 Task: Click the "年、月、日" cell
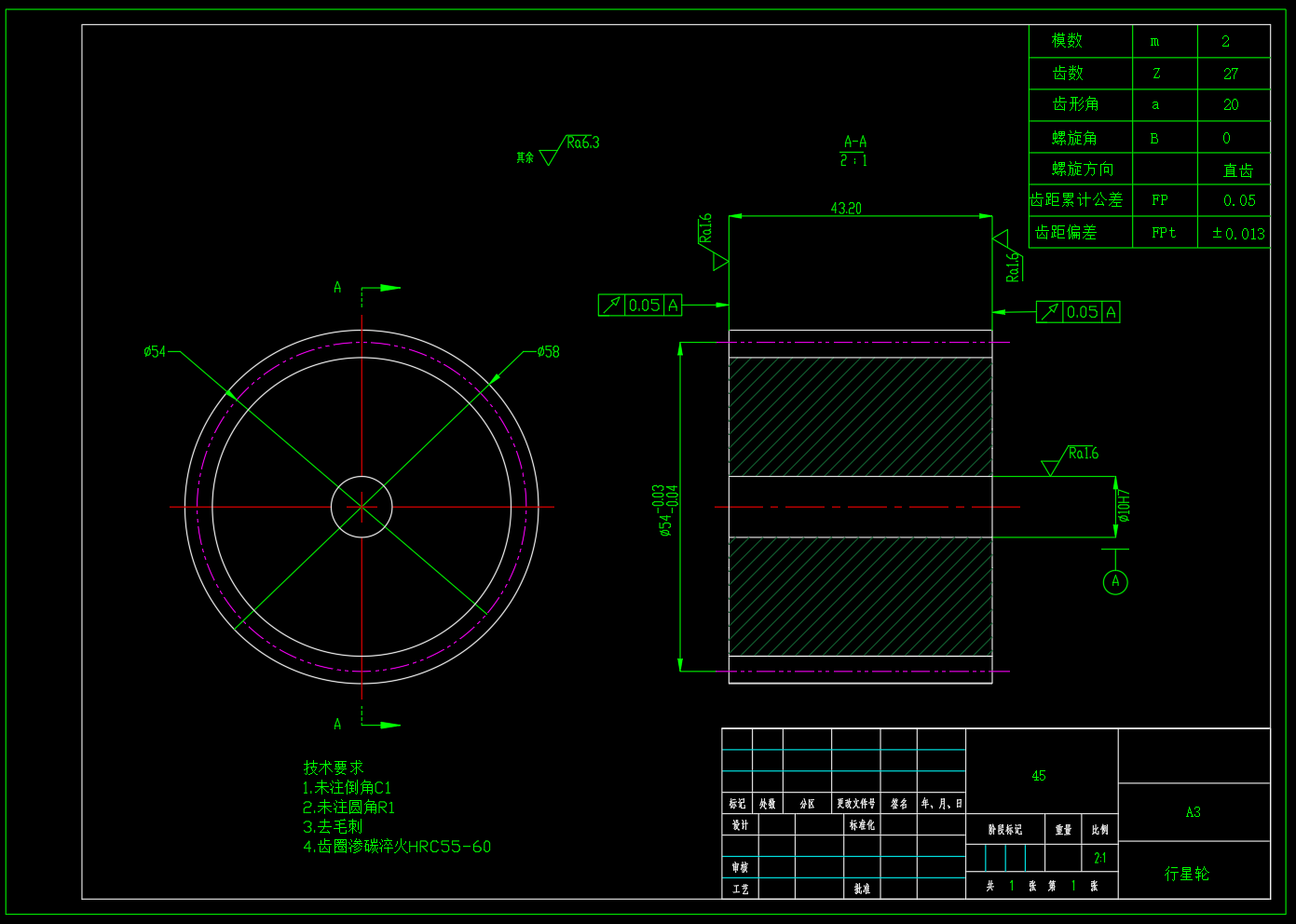[941, 803]
